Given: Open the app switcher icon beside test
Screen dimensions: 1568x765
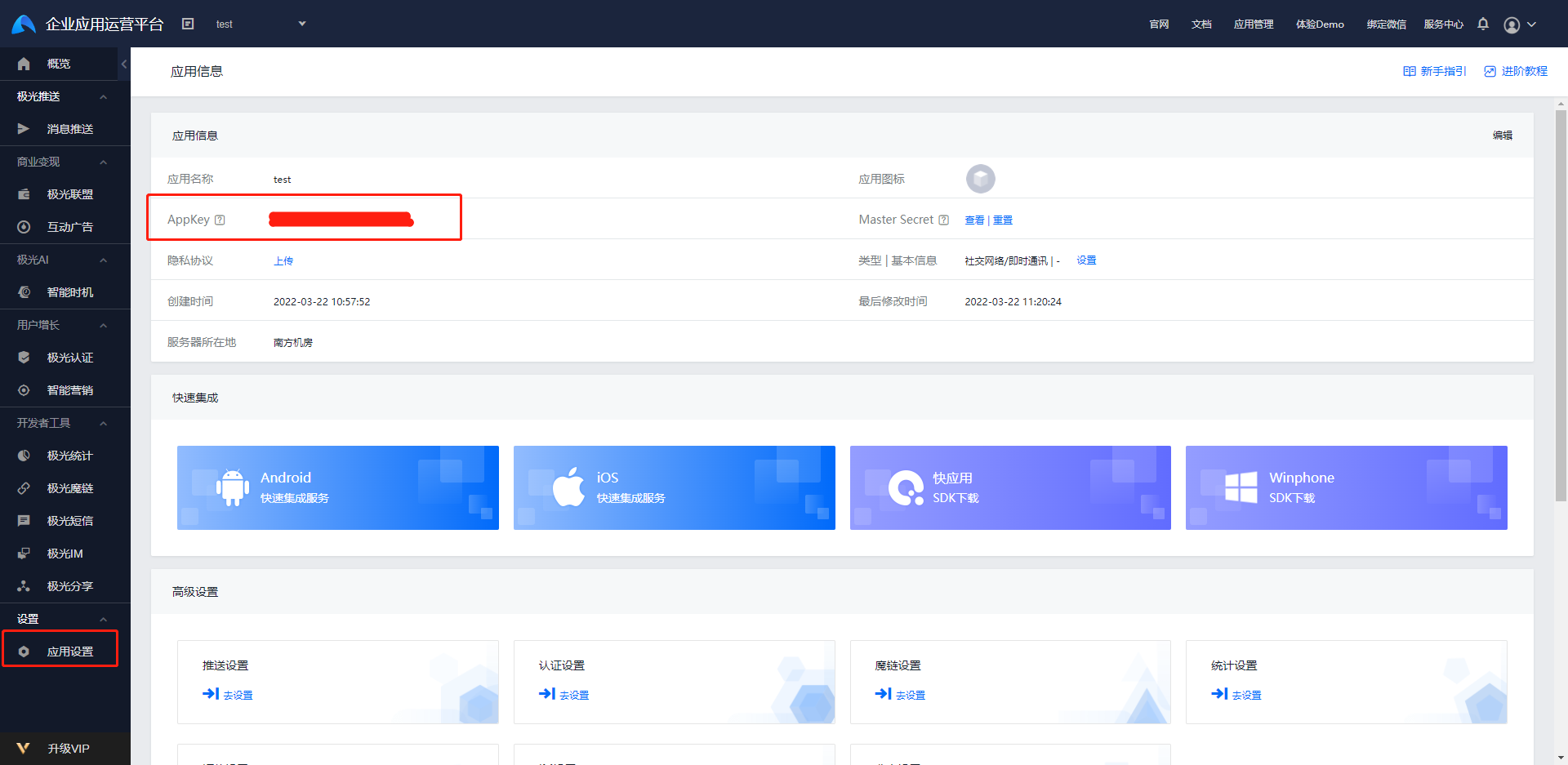Looking at the screenshot, I should point(188,24).
